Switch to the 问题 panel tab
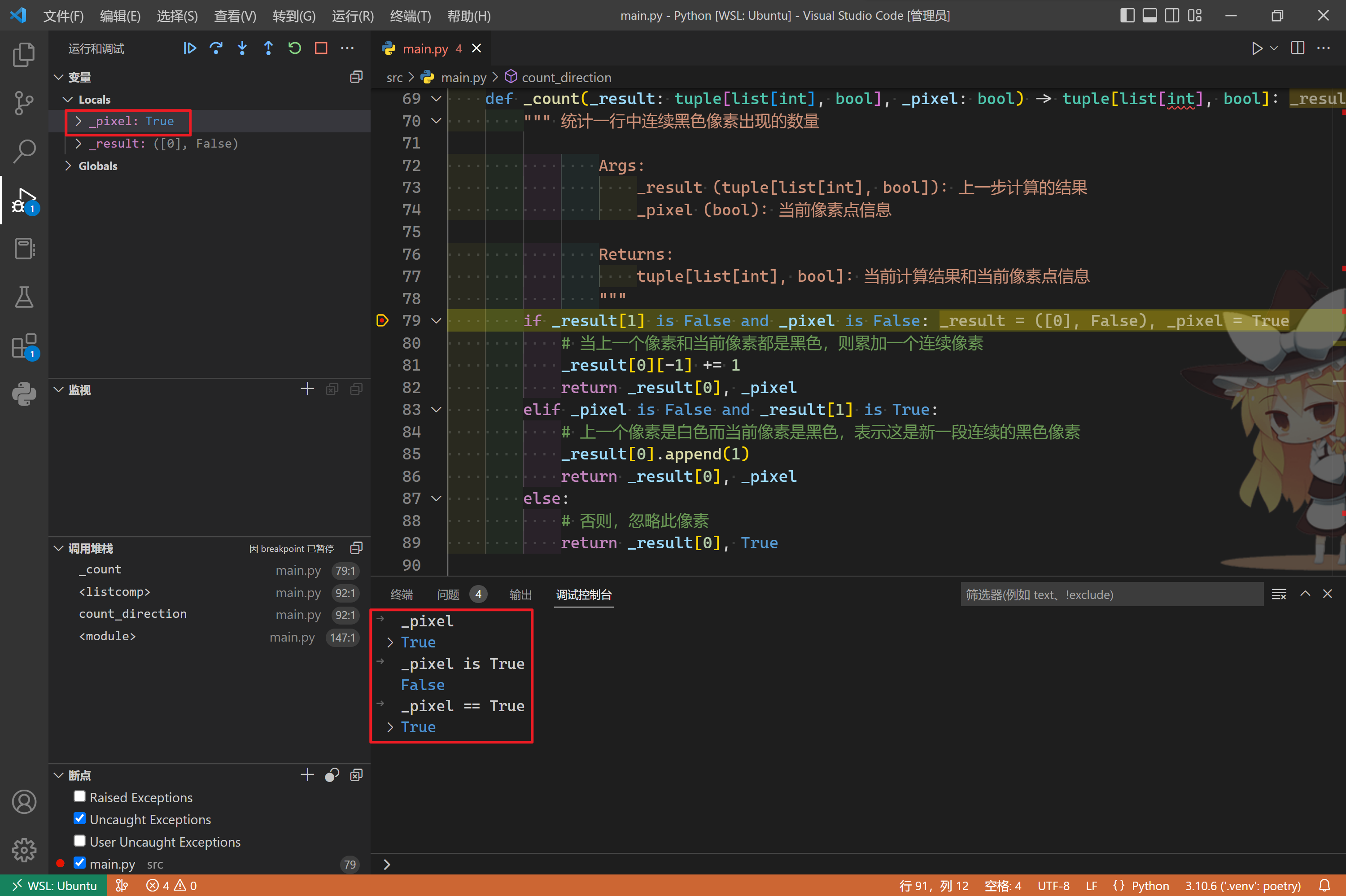This screenshot has width=1346, height=896. 448,595
